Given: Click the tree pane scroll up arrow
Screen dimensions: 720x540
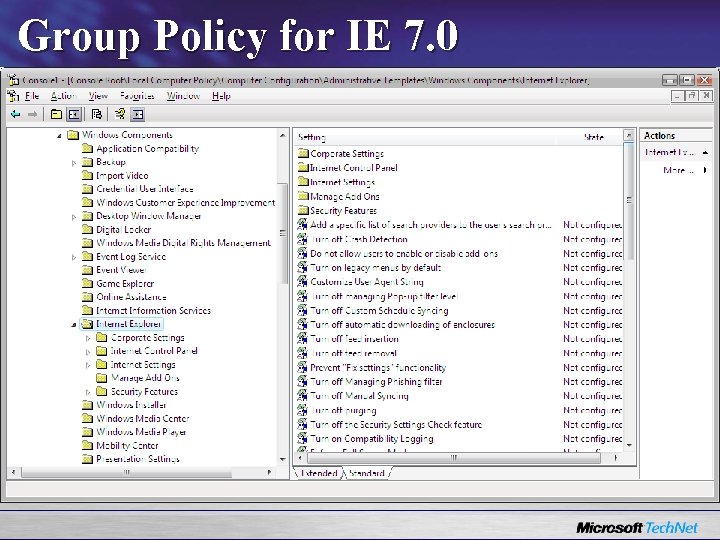Looking at the screenshot, I should 283,135.
